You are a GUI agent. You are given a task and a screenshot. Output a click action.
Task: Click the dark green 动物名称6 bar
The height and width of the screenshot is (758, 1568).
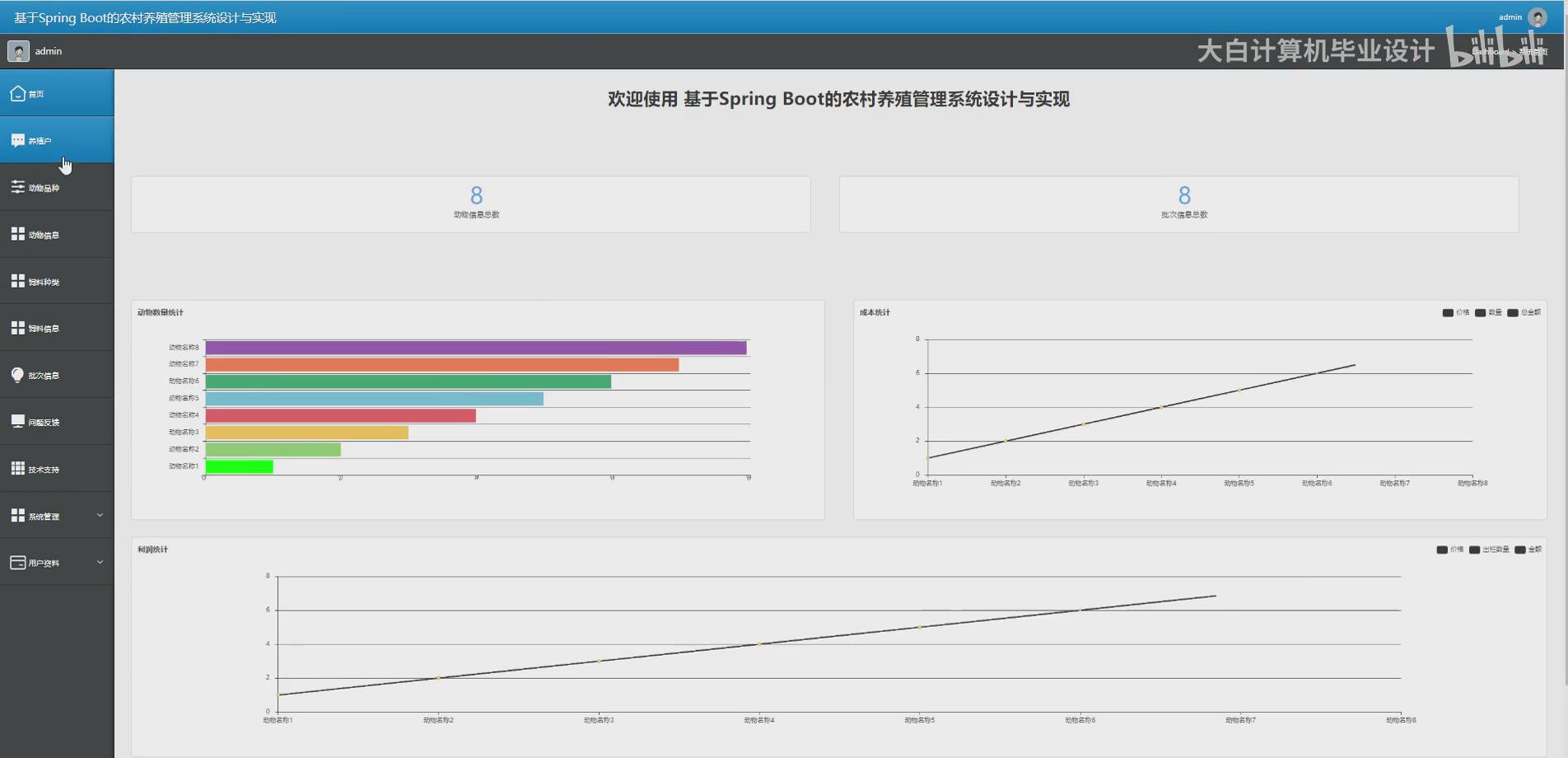[x=408, y=381]
